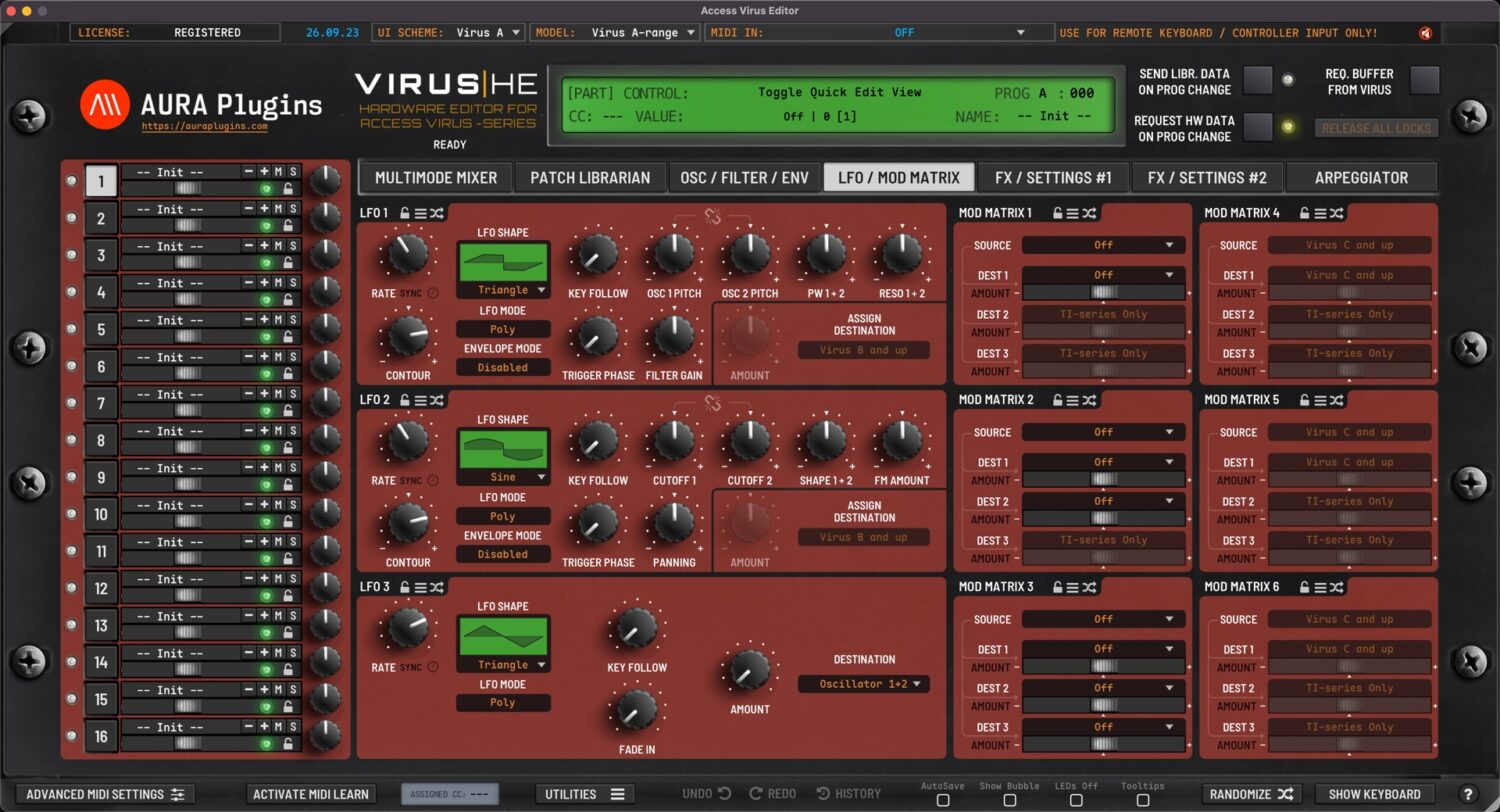Image resolution: width=1500 pixels, height=812 pixels.
Task: Open Mod Matrix 1 Source dropdown
Action: 1103,245
